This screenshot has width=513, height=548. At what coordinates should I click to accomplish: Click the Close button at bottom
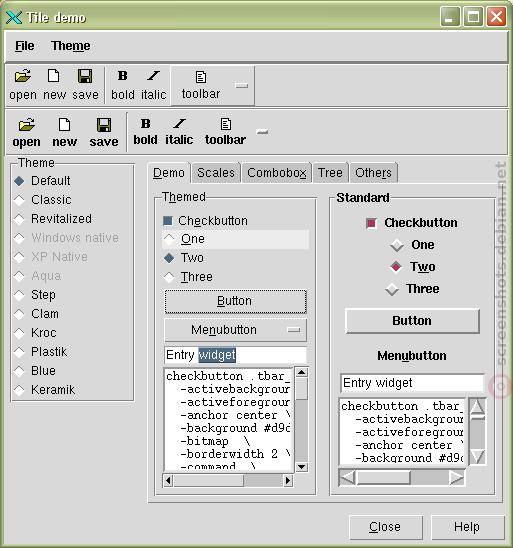[385, 527]
